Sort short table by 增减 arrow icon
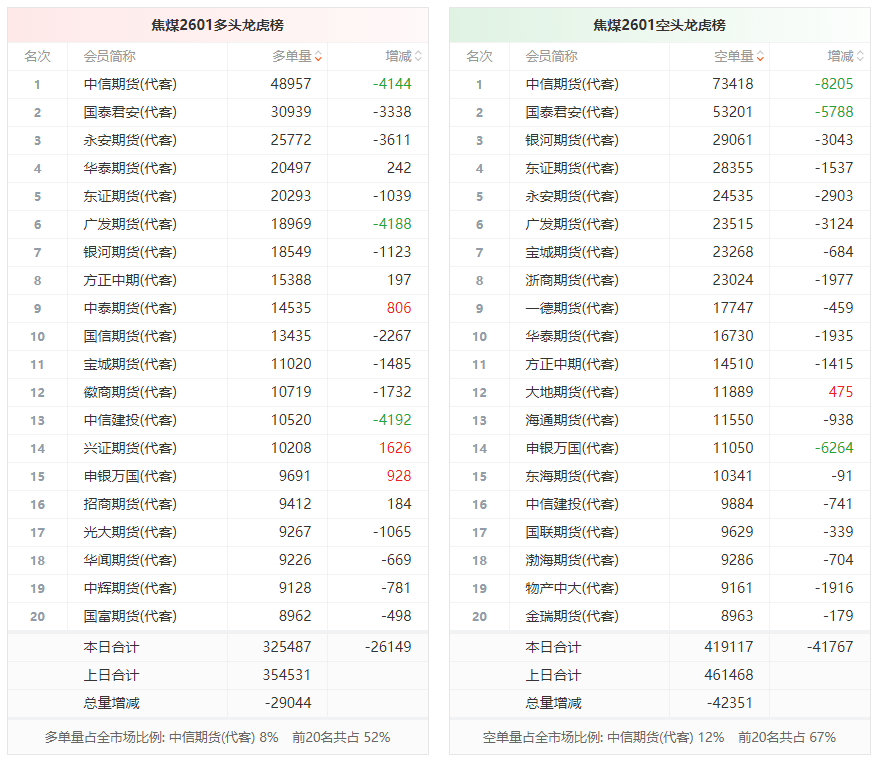878x763 pixels. [860, 57]
